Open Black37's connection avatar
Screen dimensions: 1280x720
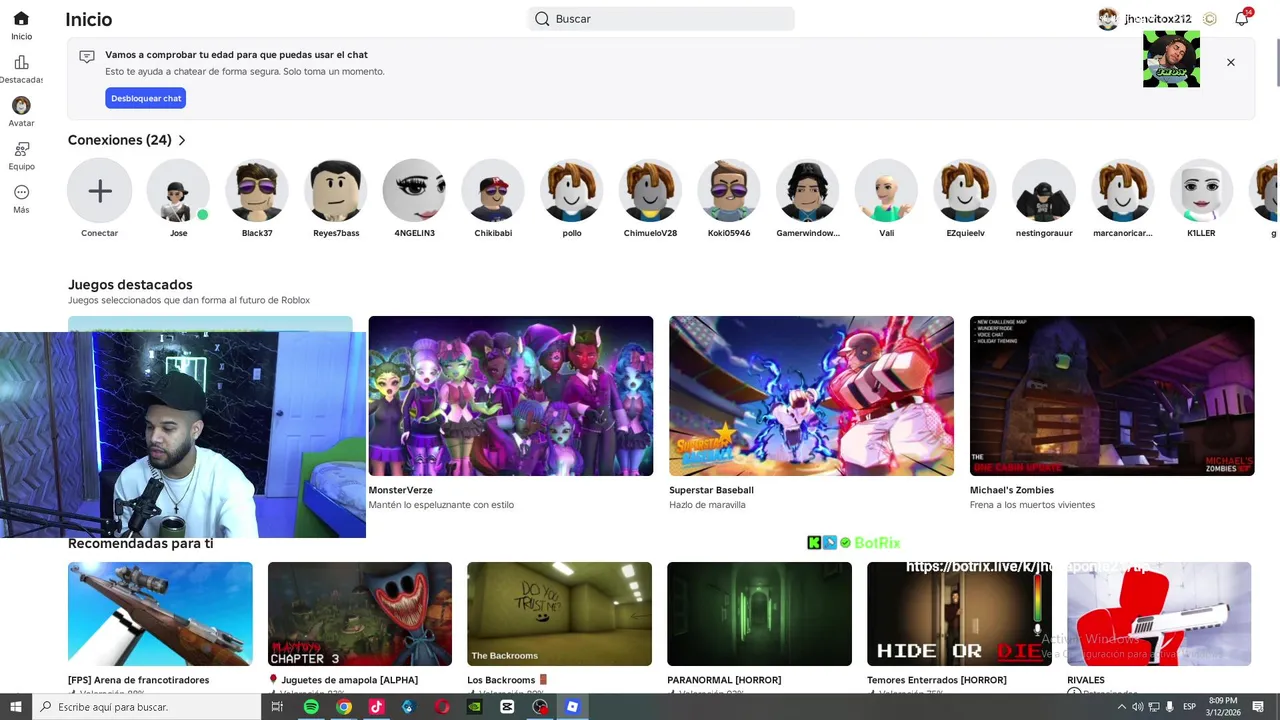point(257,190)
